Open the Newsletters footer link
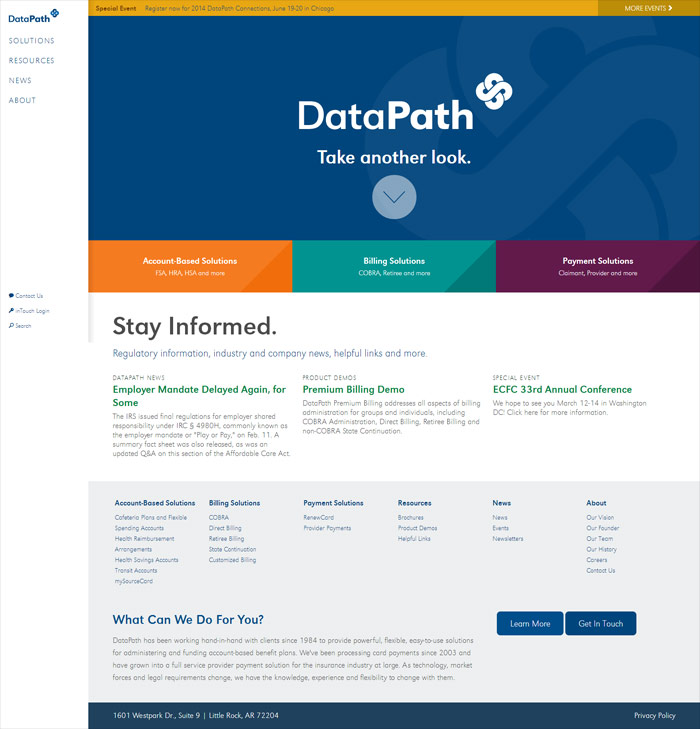700x729 pixels. (508, 539)
